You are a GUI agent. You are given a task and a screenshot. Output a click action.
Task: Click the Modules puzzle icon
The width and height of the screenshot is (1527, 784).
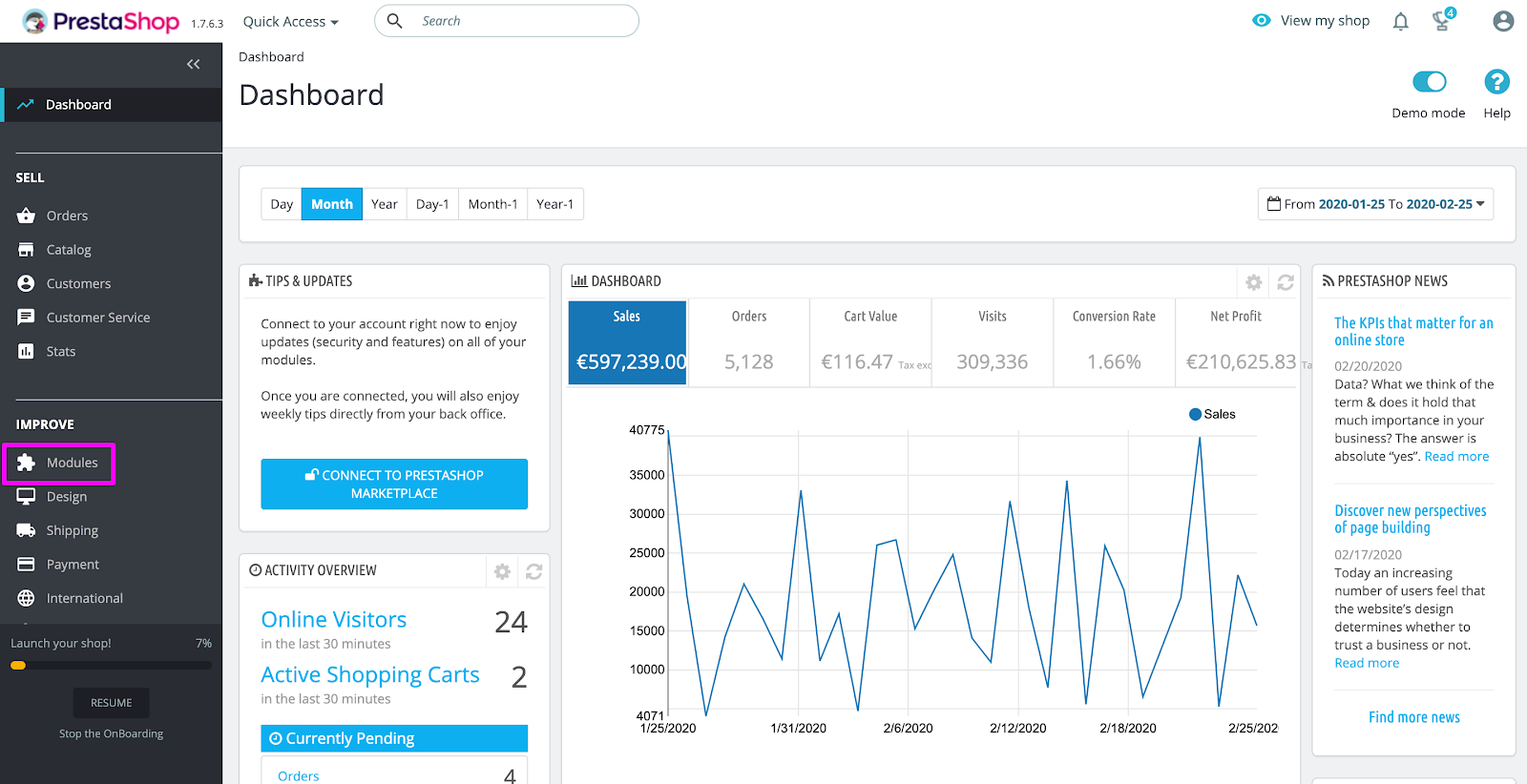click(x=26, y=463)
